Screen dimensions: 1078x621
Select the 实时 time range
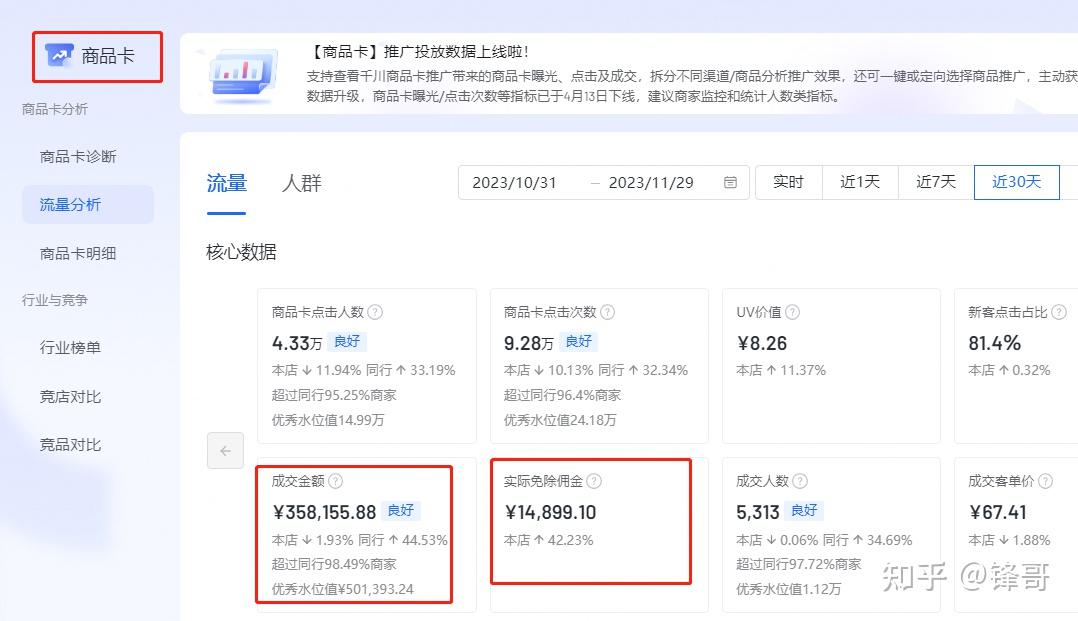coord(789,182)
